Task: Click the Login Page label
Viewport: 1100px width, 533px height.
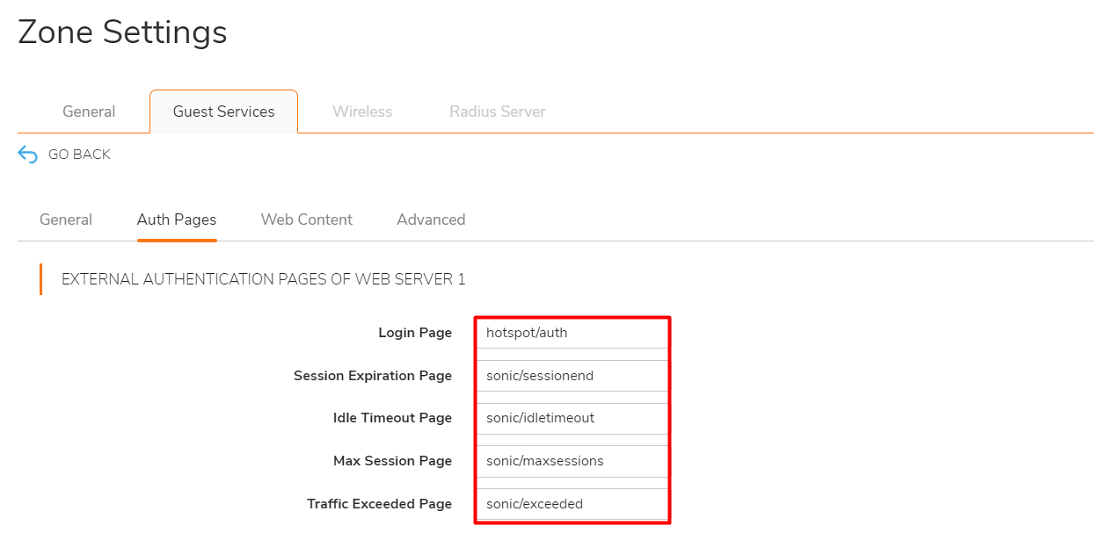Action: (415, 333)
